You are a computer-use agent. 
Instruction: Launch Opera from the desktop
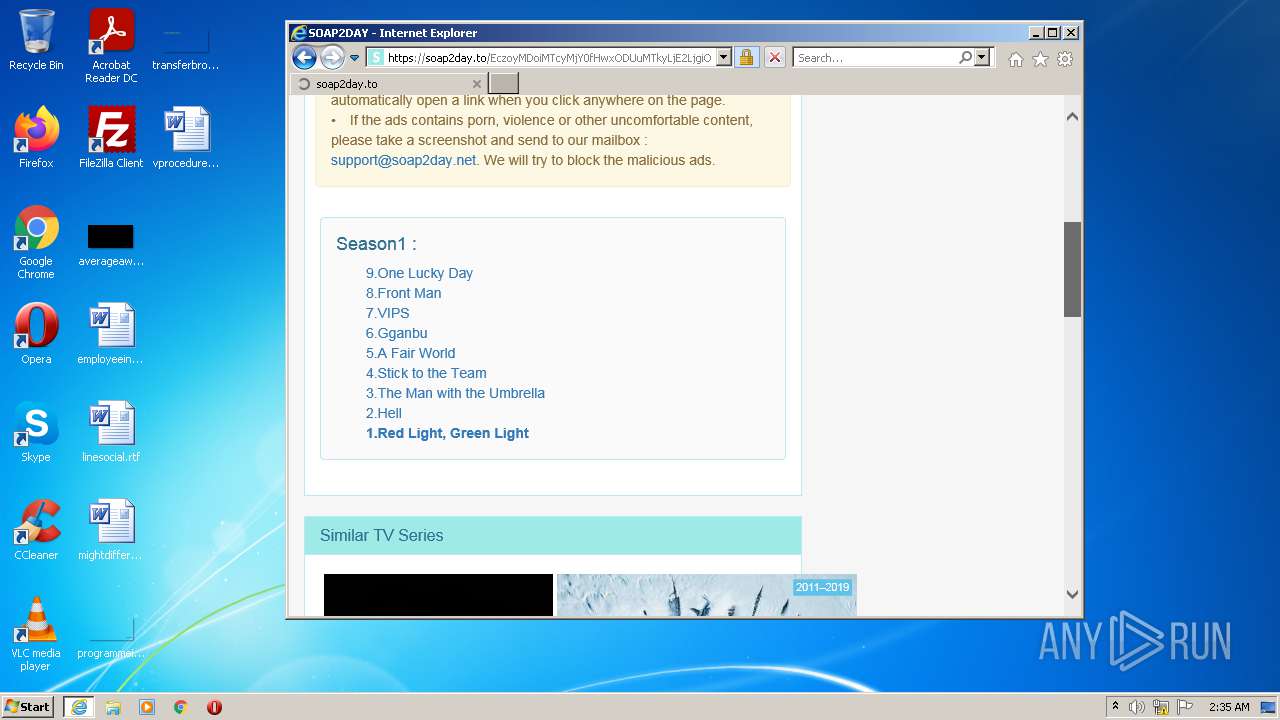point(36,334)
